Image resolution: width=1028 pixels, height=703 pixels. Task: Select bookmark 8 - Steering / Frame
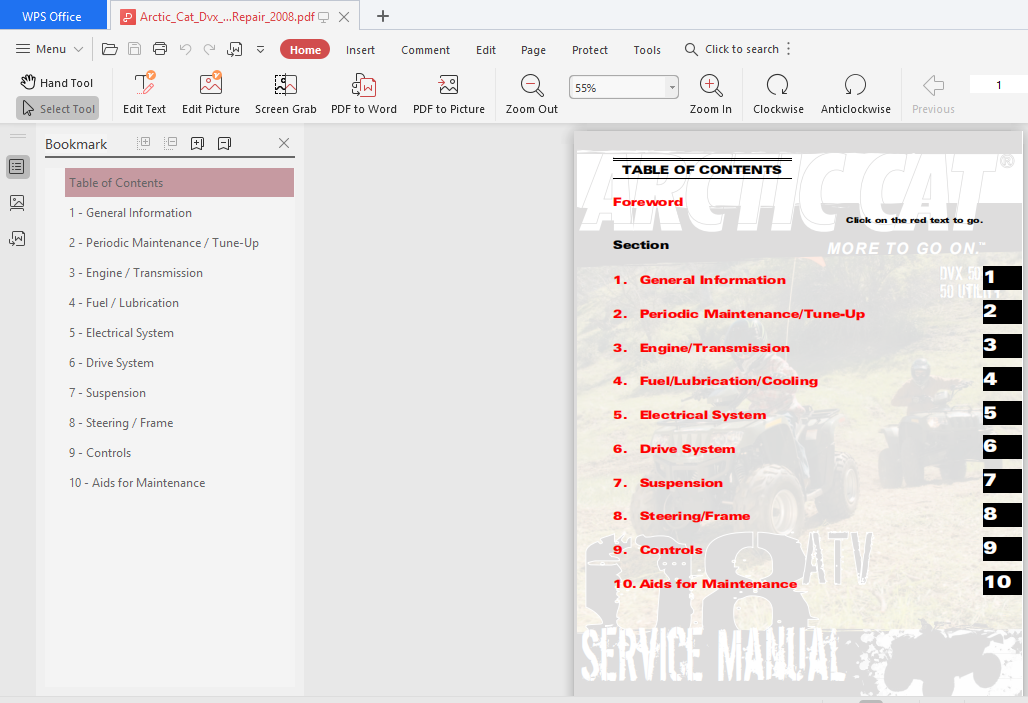tap(121, 423)
